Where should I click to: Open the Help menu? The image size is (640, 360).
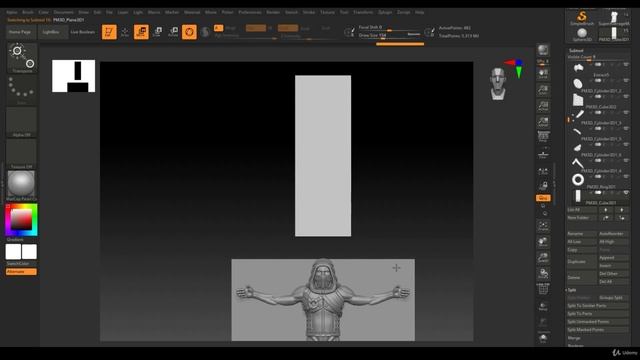tap(420, 12)
